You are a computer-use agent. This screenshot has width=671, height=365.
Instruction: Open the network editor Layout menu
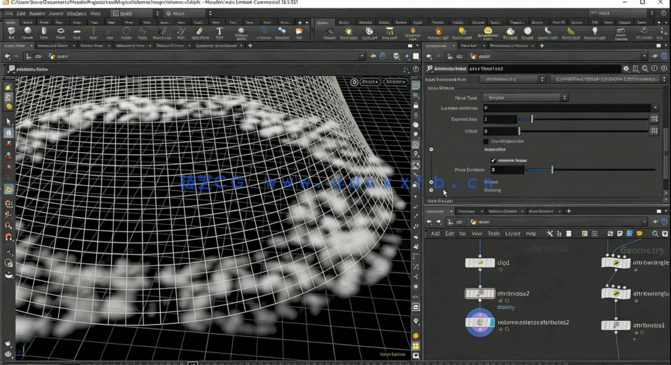click(512, 234)
